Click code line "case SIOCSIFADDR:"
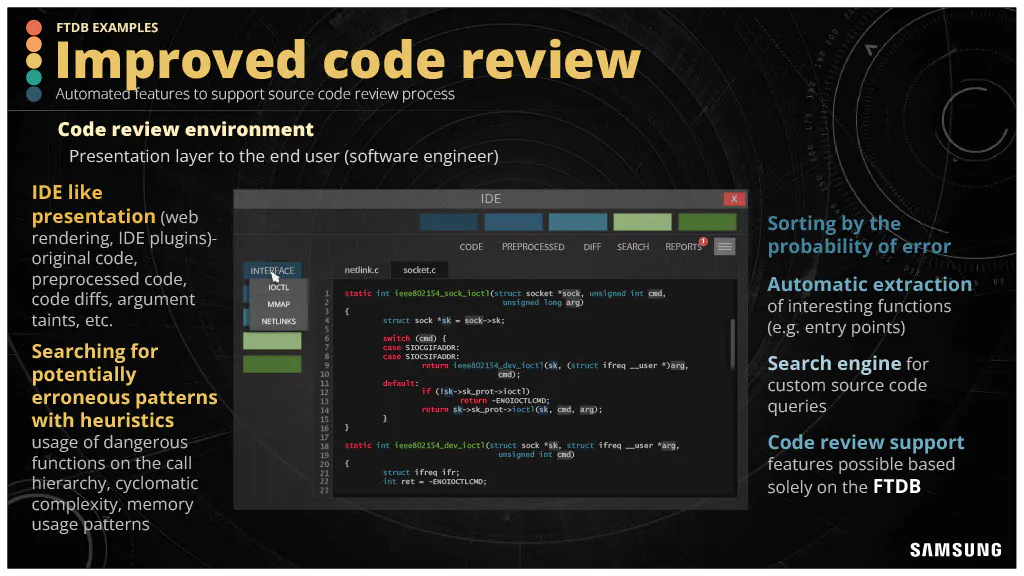The width and height of the screenshot is (1024, 576). 421,357
